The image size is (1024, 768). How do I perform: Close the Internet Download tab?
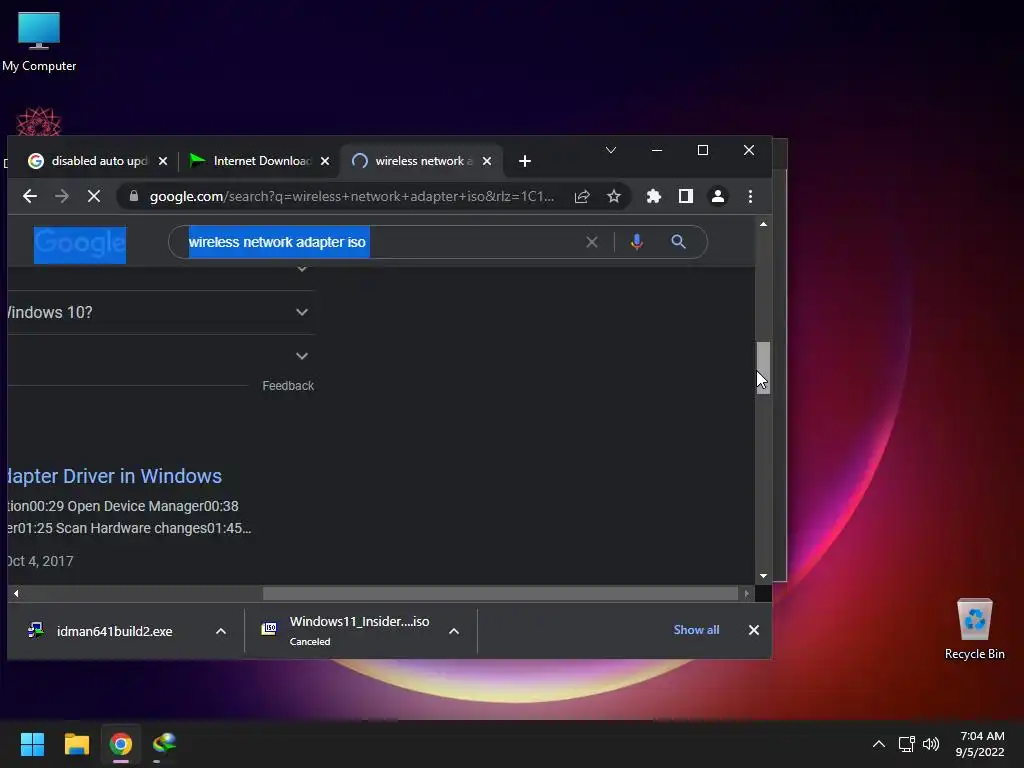325,161
